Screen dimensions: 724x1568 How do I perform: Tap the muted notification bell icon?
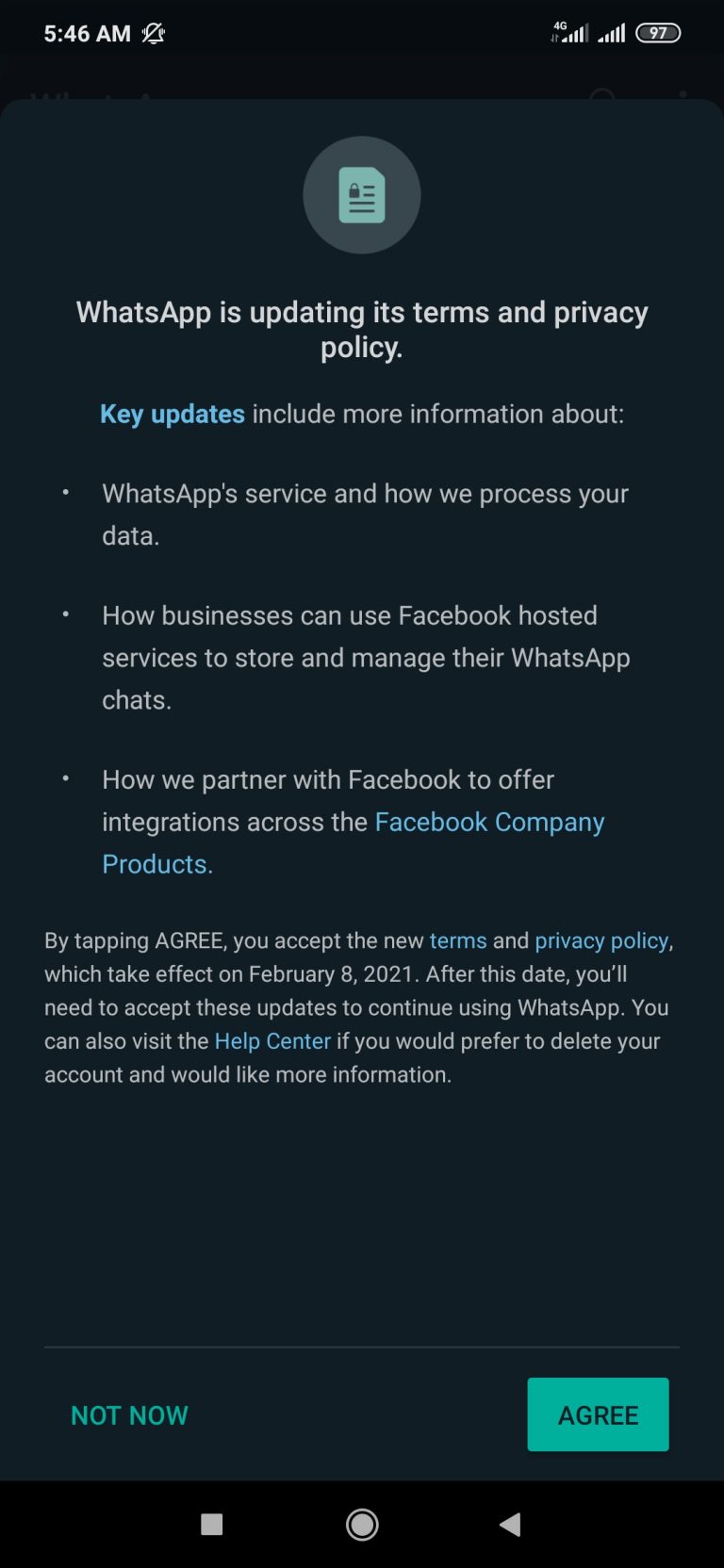click(x=154, y=34)
